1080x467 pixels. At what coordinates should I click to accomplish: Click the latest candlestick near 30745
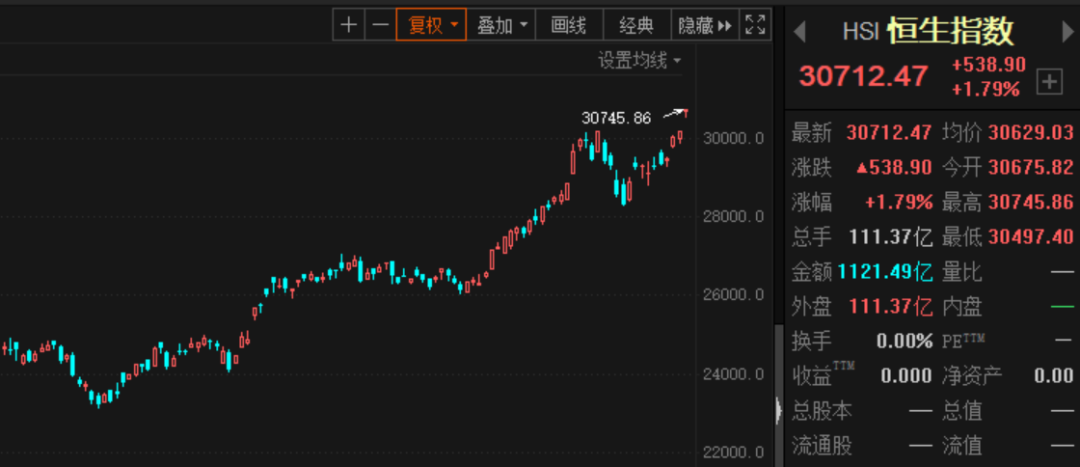(685, 113)
